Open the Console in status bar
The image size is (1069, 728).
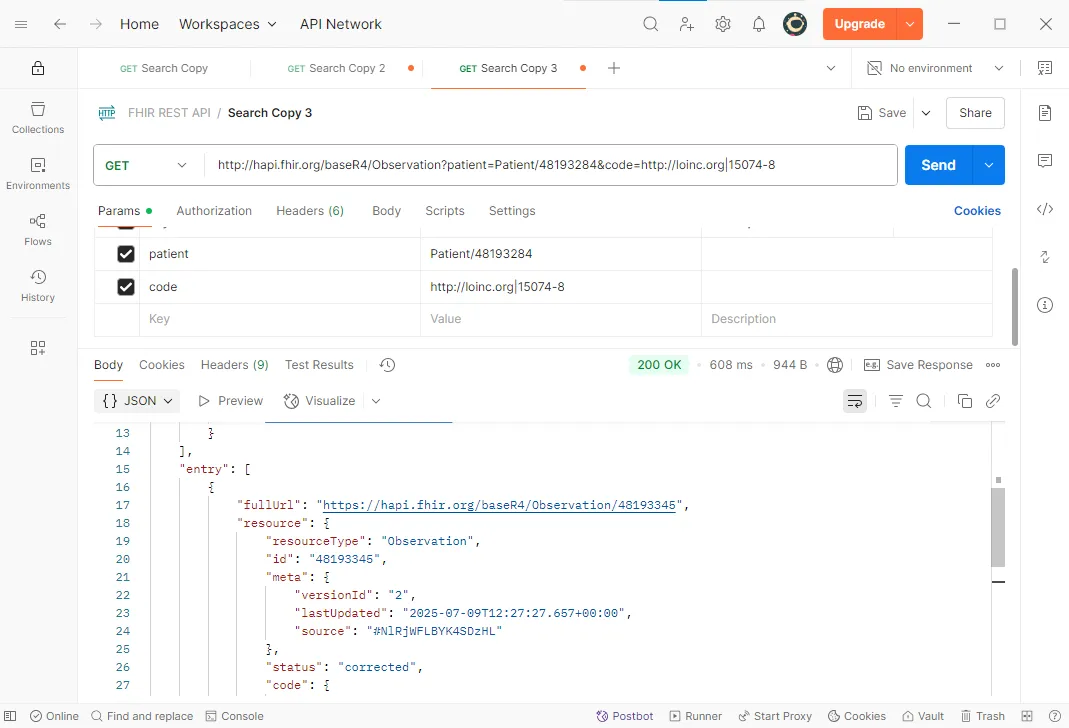(x=235, y=716)
